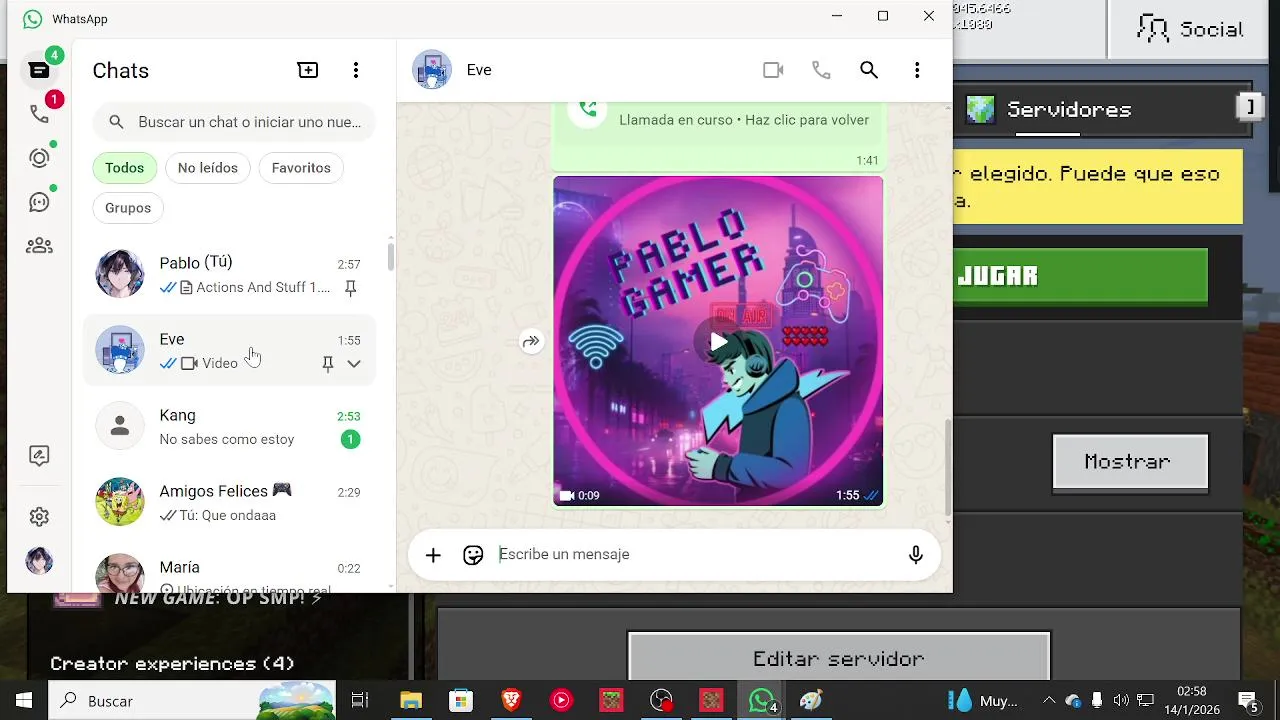Select the Todos filter
This screenshot has height=720, width=1280.
125,168
